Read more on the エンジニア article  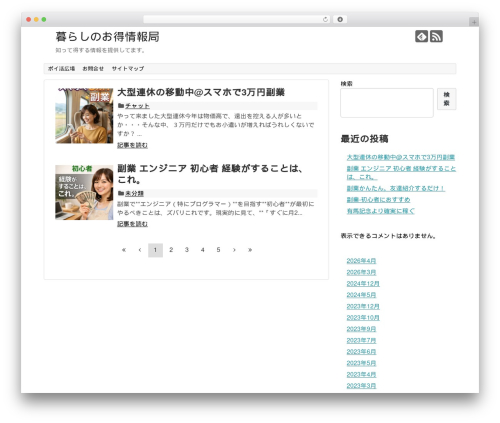click(x=132, y=224)
